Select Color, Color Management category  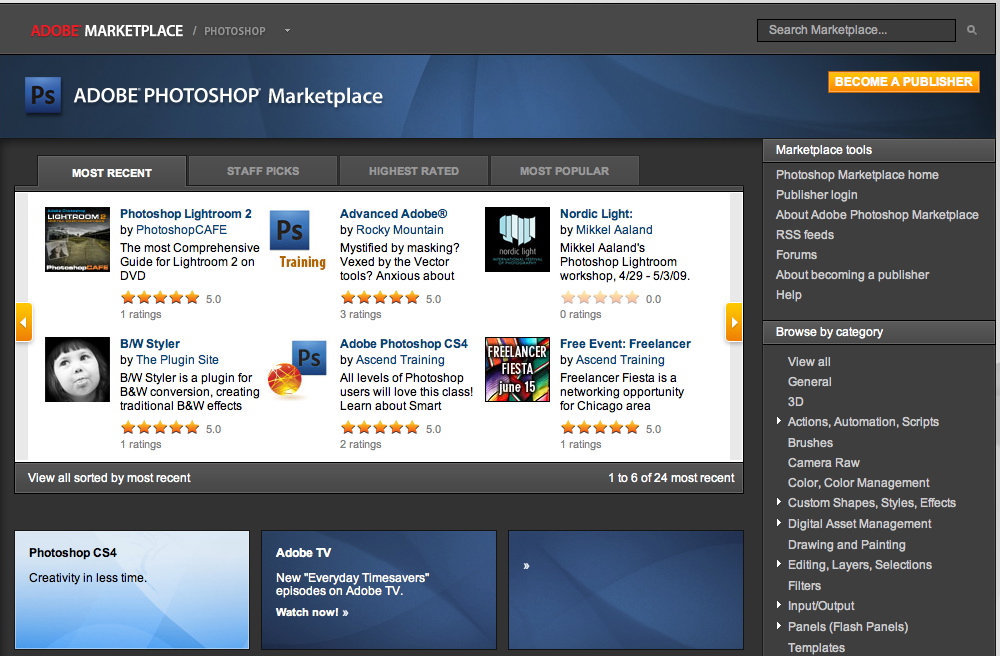[858, 483]
